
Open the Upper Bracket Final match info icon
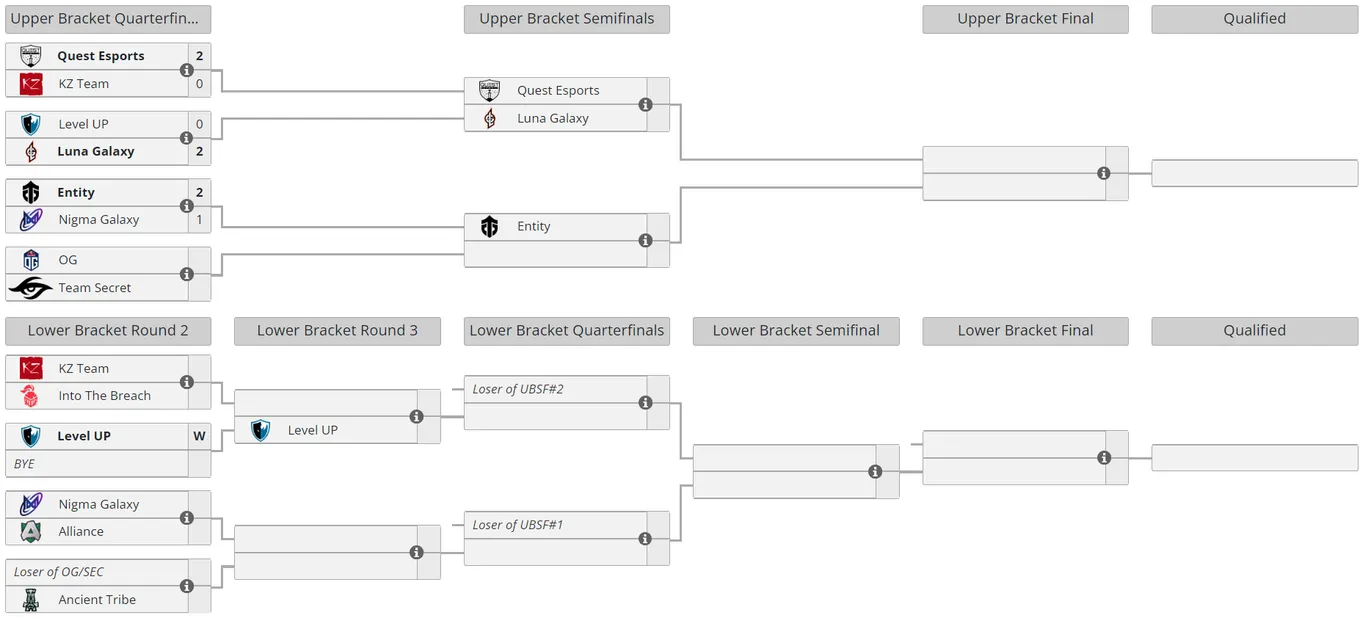(x=1103, y=173)
